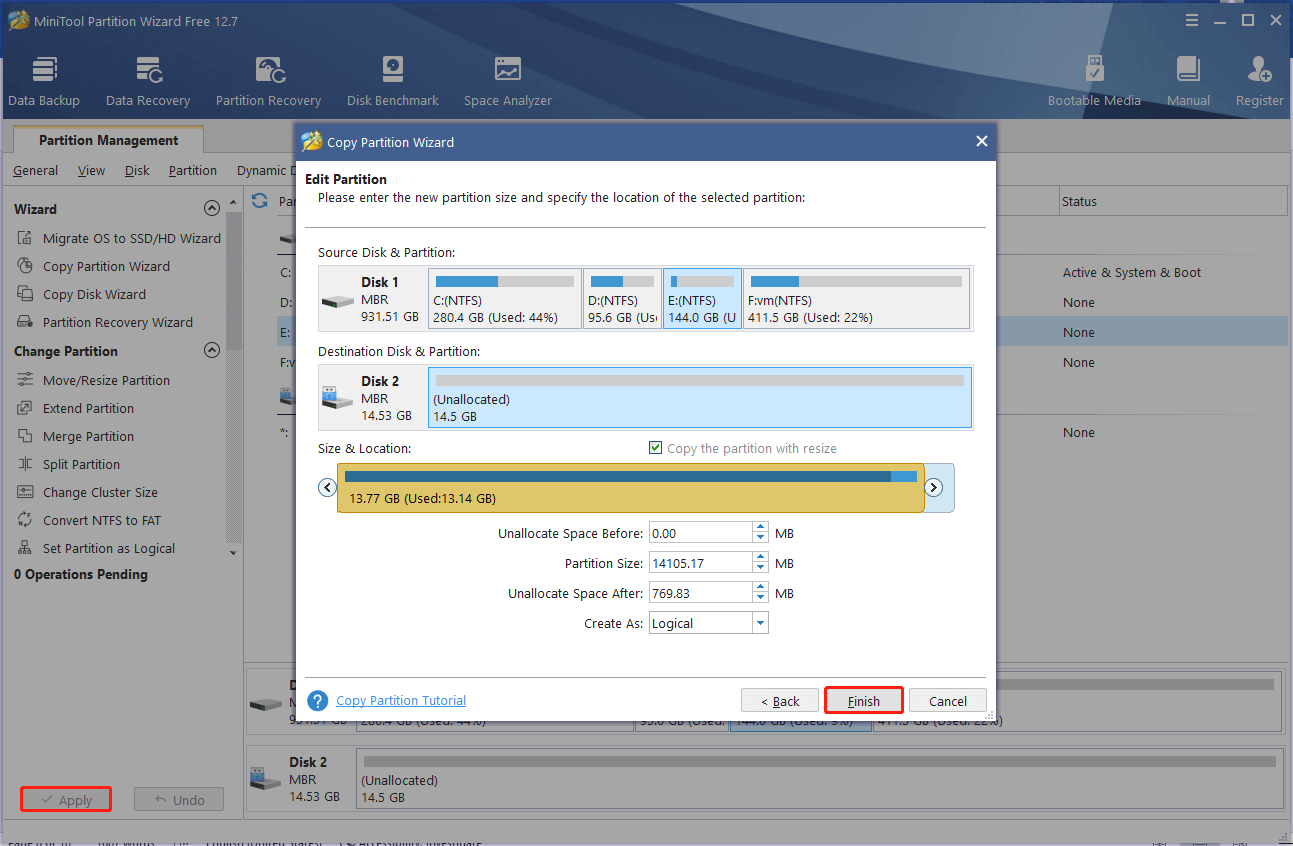Viewport: 1293px width, 846px height.
Task: Select destination Unallocated 14.5 GB in wizard
Action: [x=700, y=397]
